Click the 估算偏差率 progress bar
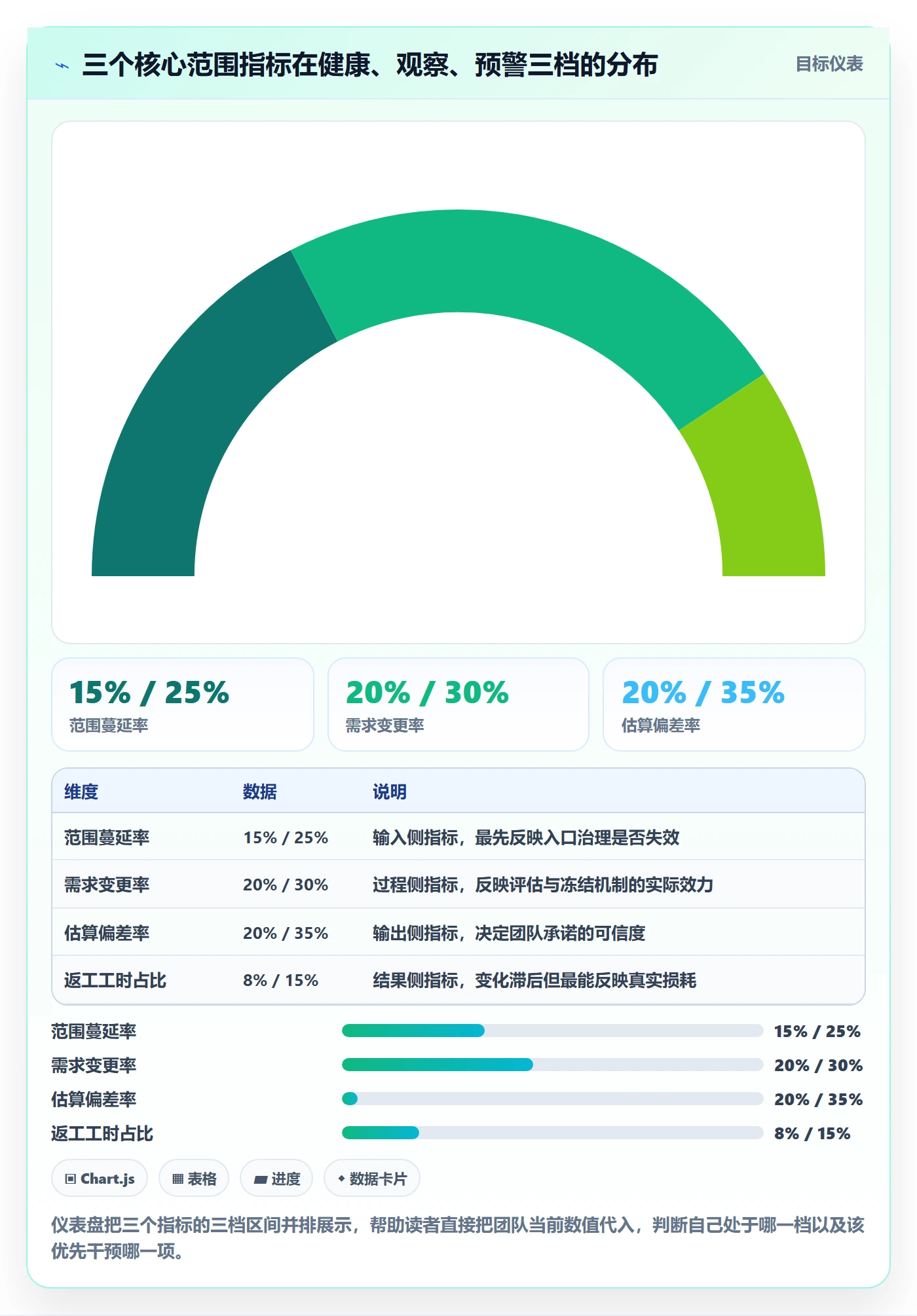The width and height of the screenshot is (917, 1316). (x=553, y=1099)
